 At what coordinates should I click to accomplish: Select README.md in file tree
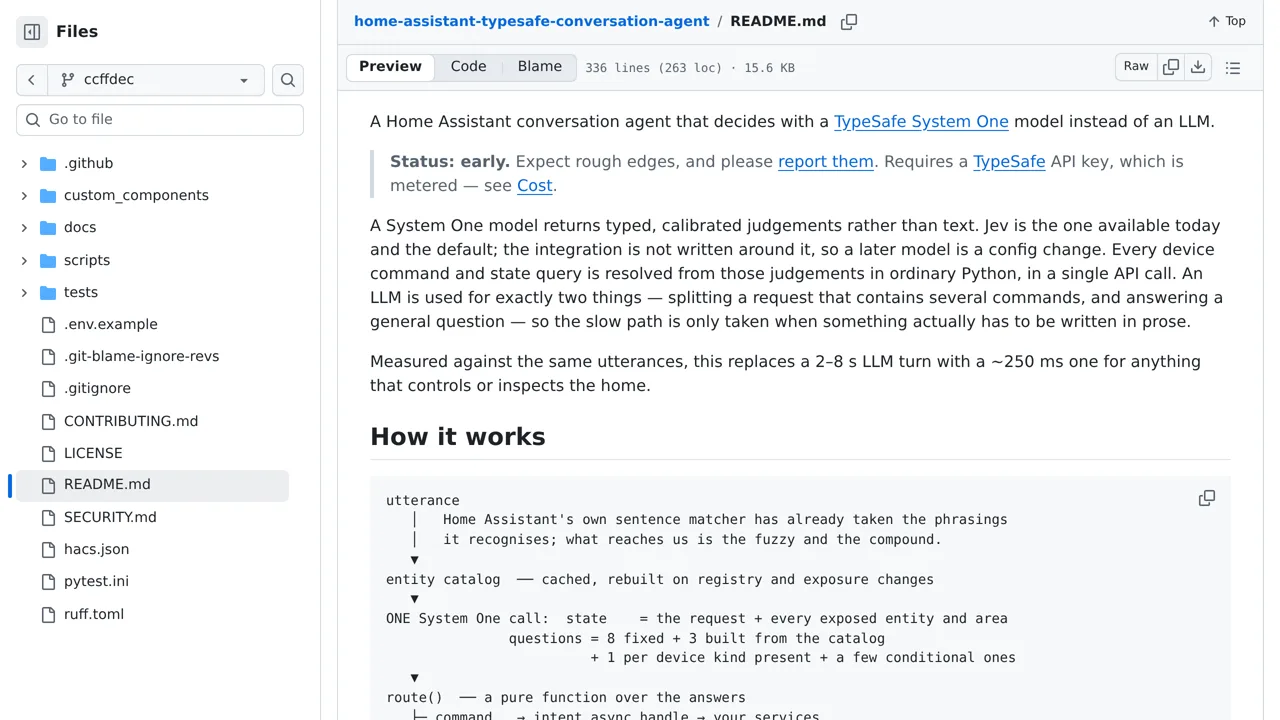coord(150,485)
